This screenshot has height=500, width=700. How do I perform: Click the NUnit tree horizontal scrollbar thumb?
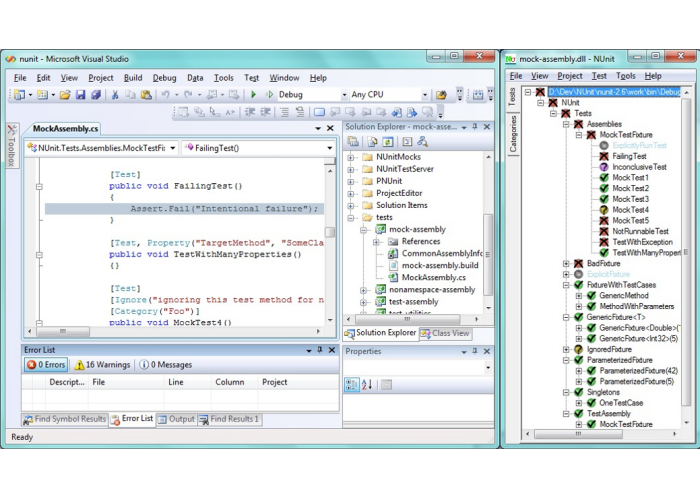pyautogui.click(x=578, y=433)
